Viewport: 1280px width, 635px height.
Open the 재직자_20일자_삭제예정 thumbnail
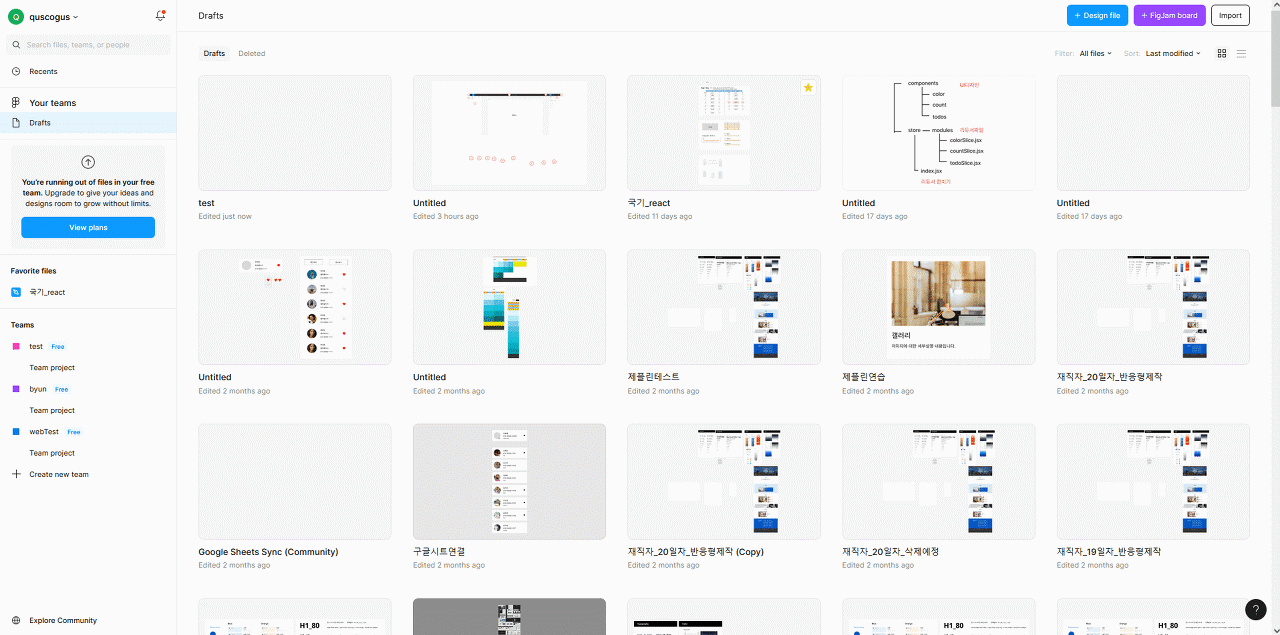click(938, 481)
